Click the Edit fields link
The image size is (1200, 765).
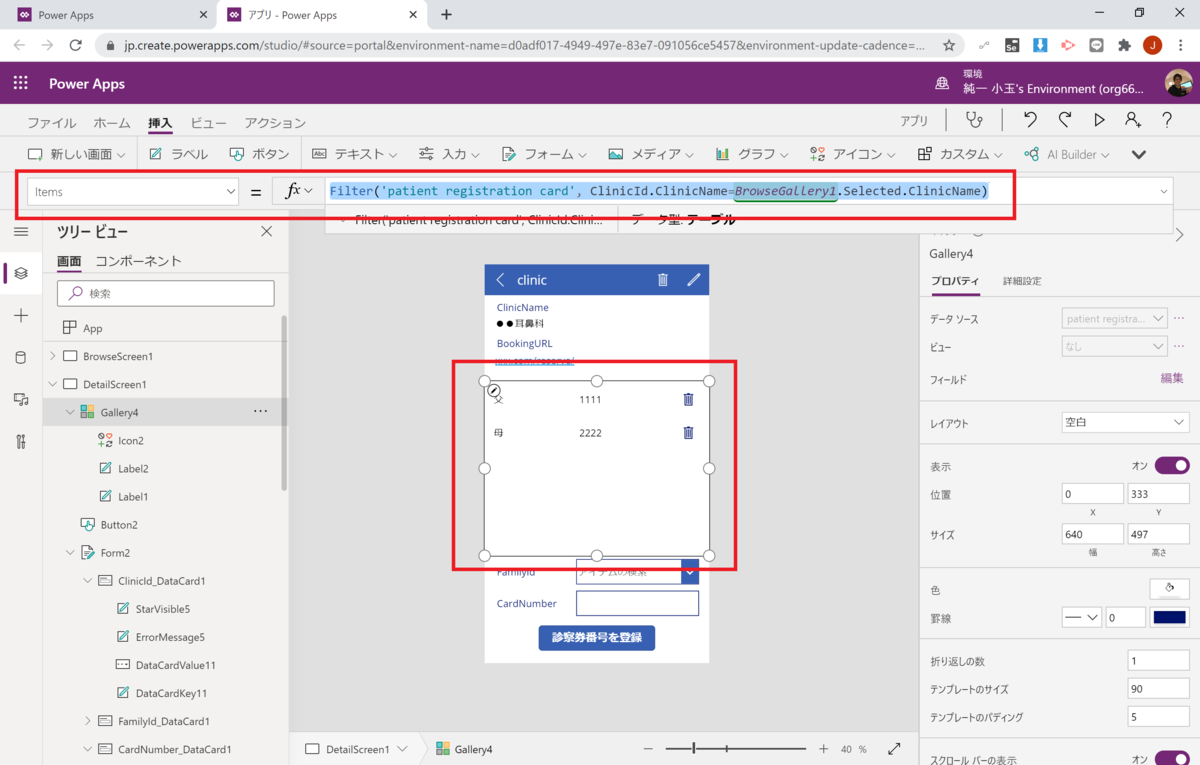[1171, 378]
